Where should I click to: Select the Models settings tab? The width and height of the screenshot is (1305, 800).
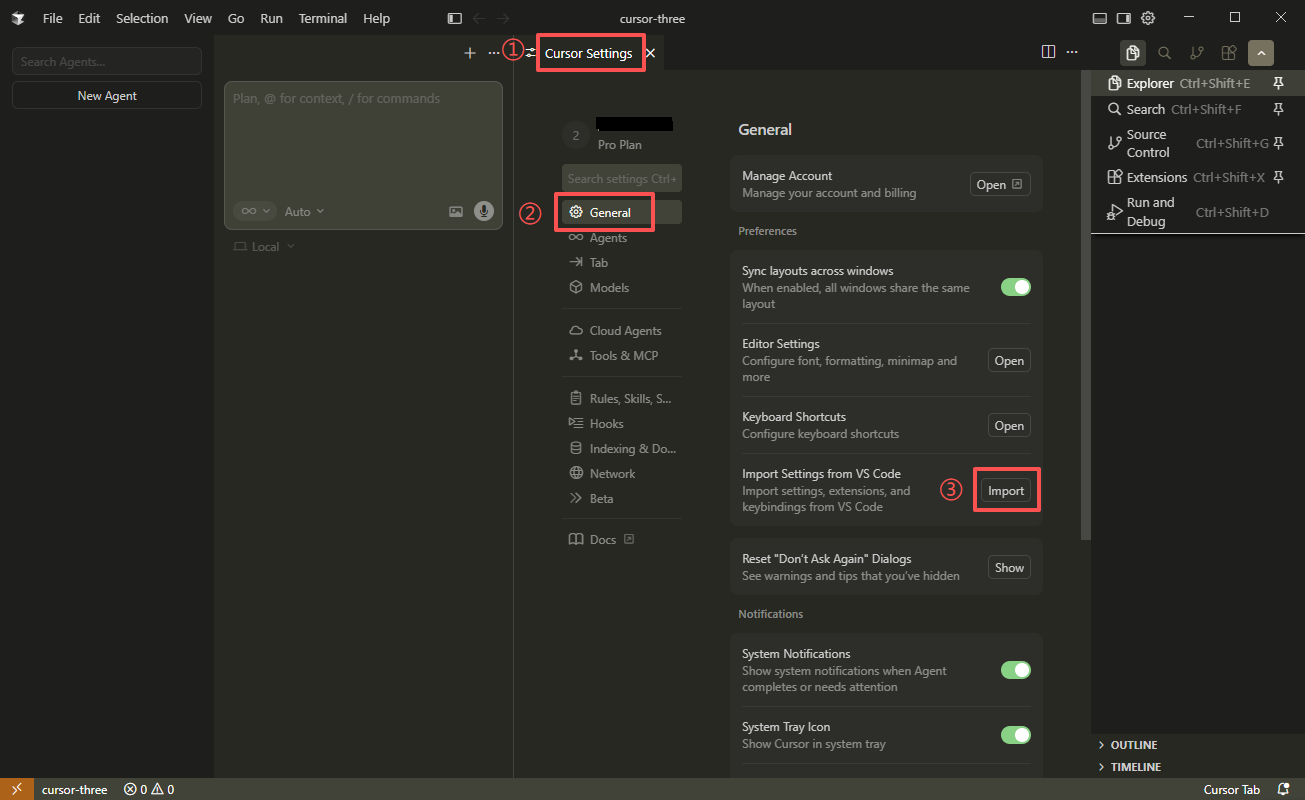point(609,288)
